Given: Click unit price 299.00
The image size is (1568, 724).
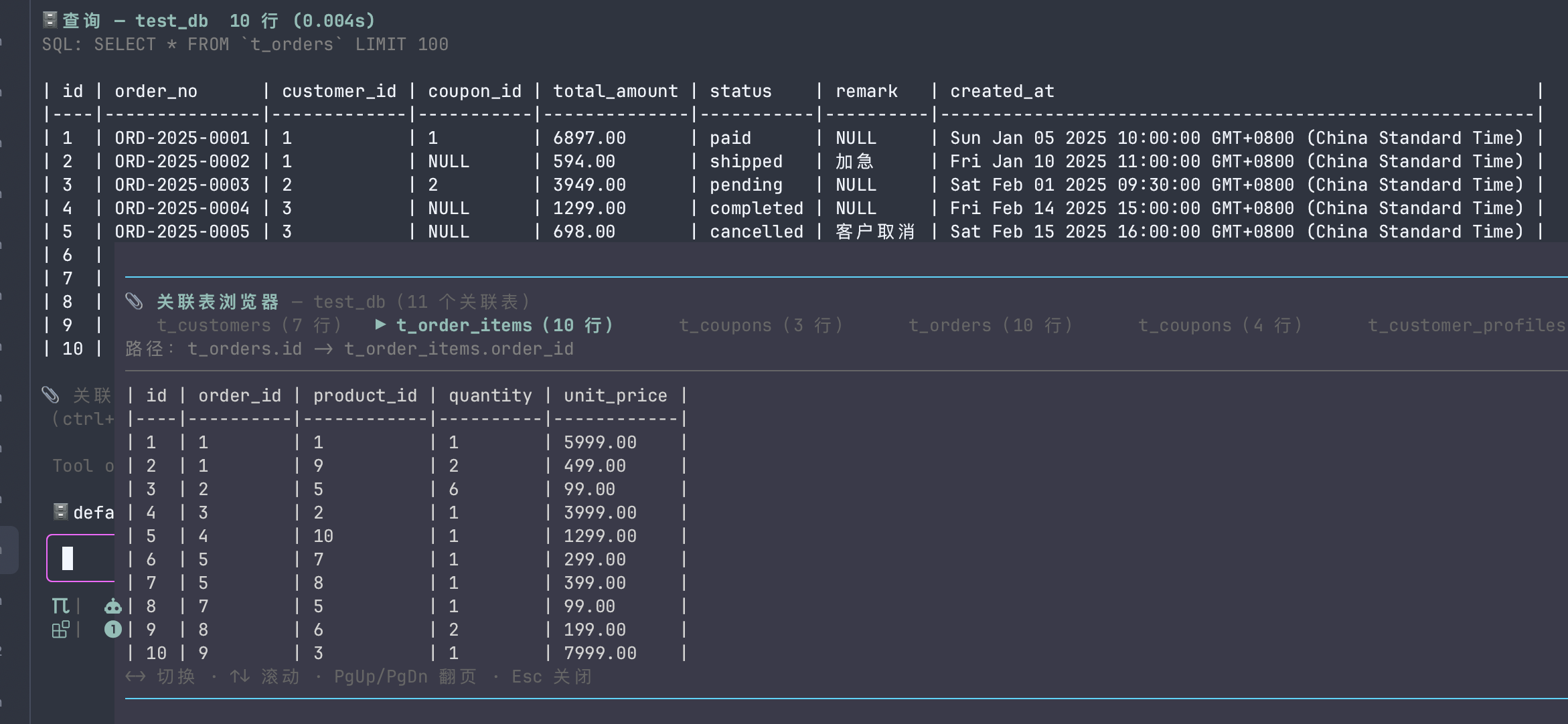Looking at the screenshot, I should (595, 559).
